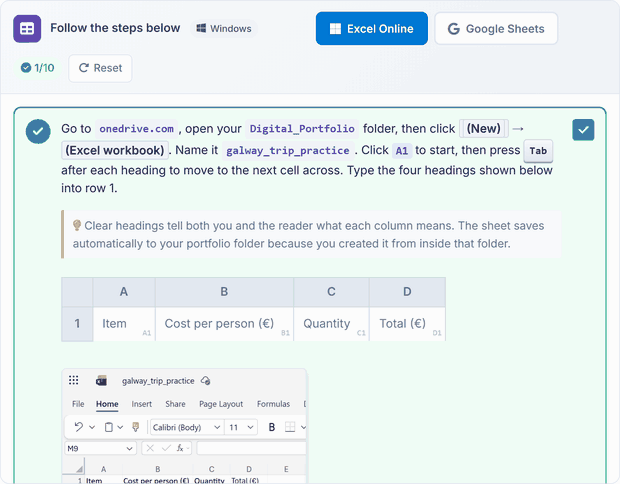Click the Tab key label
The image size is (620, 484).
(538, 151)
